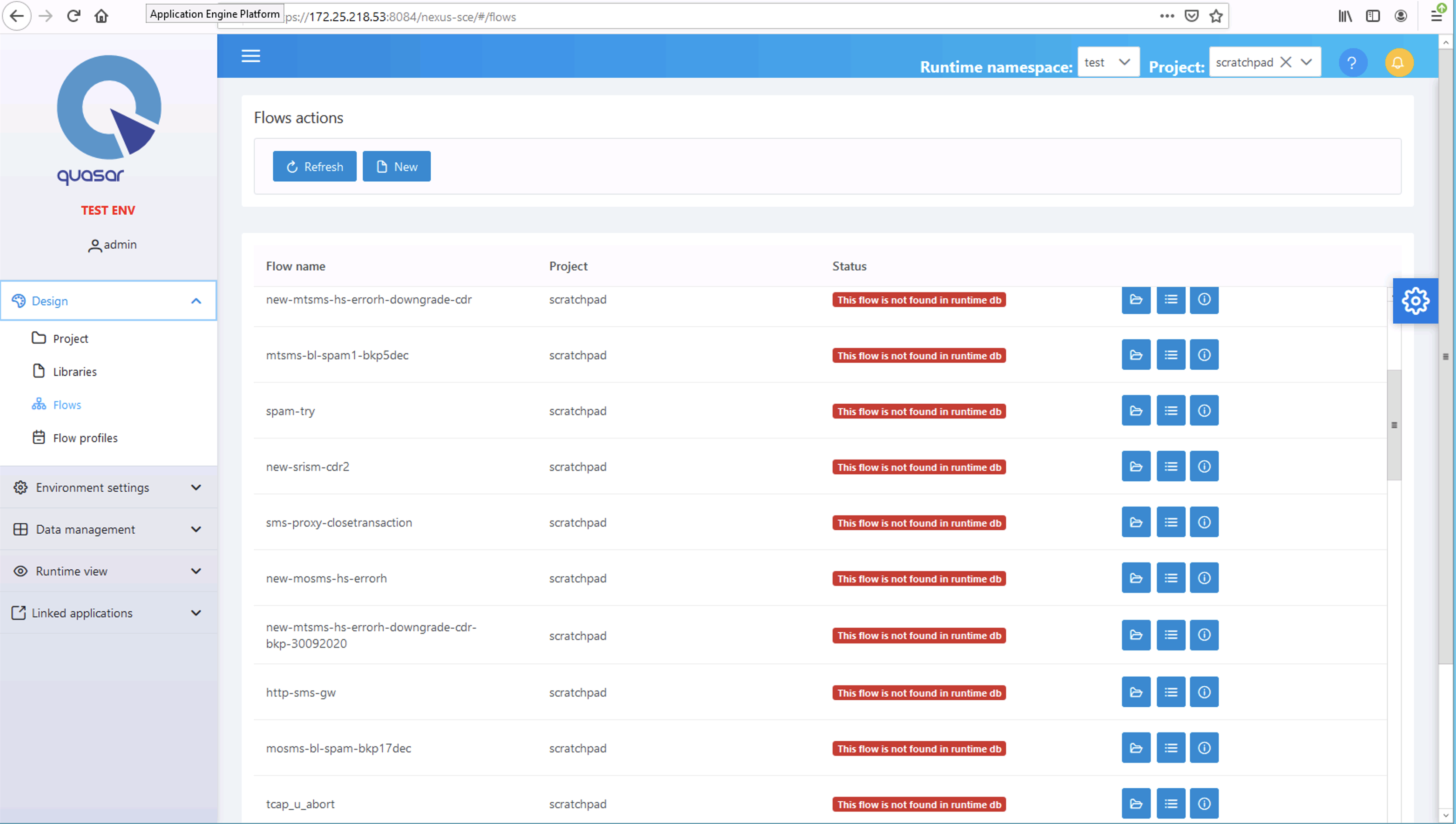This screenshot has width=1456, height=824.
Task: Open Libraries in the sidebar
Action: pyautogui.click(x=65, y=371)
